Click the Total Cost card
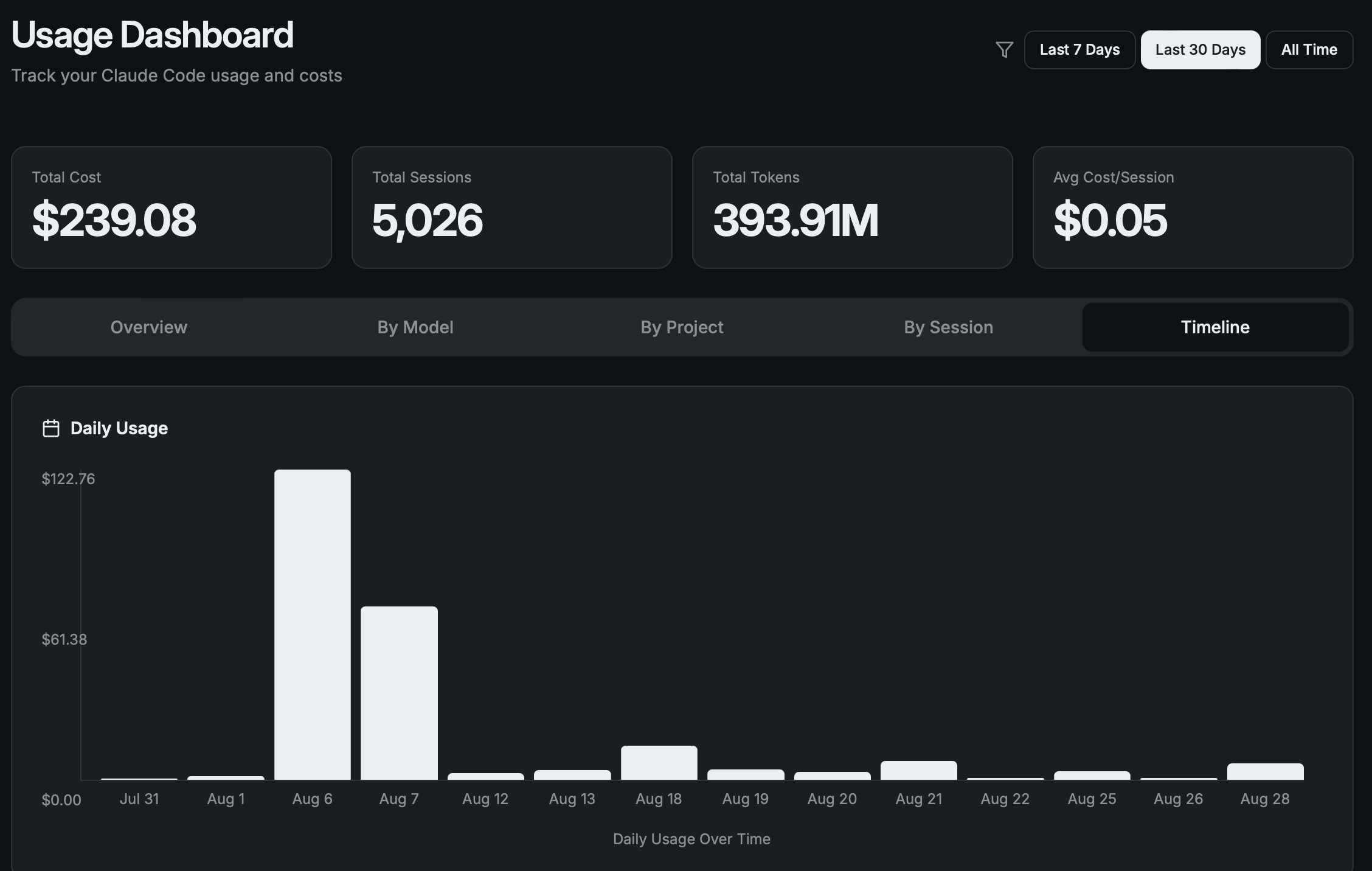Screen dimensions: 1372x871 point(171,207)
